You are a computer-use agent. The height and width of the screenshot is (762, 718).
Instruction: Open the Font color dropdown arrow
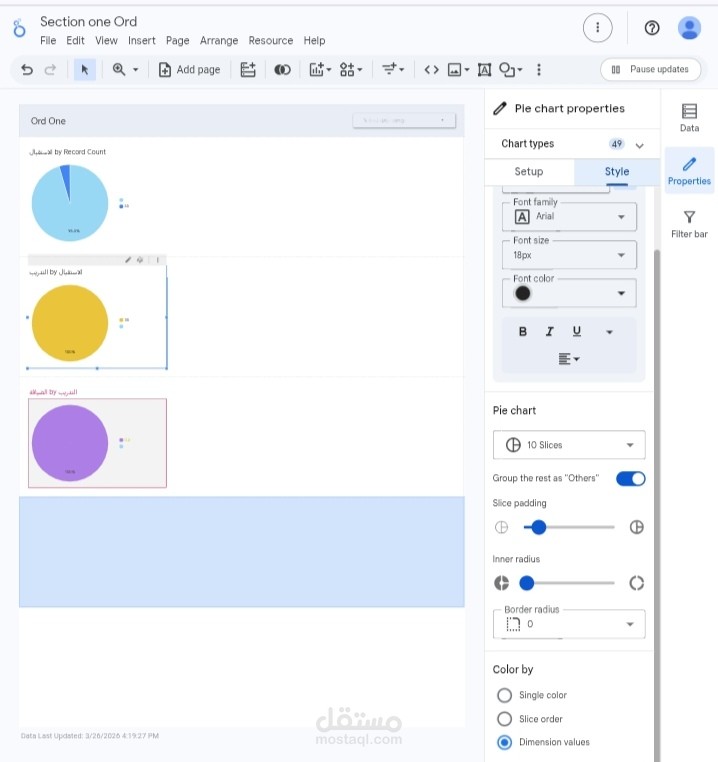621,293
